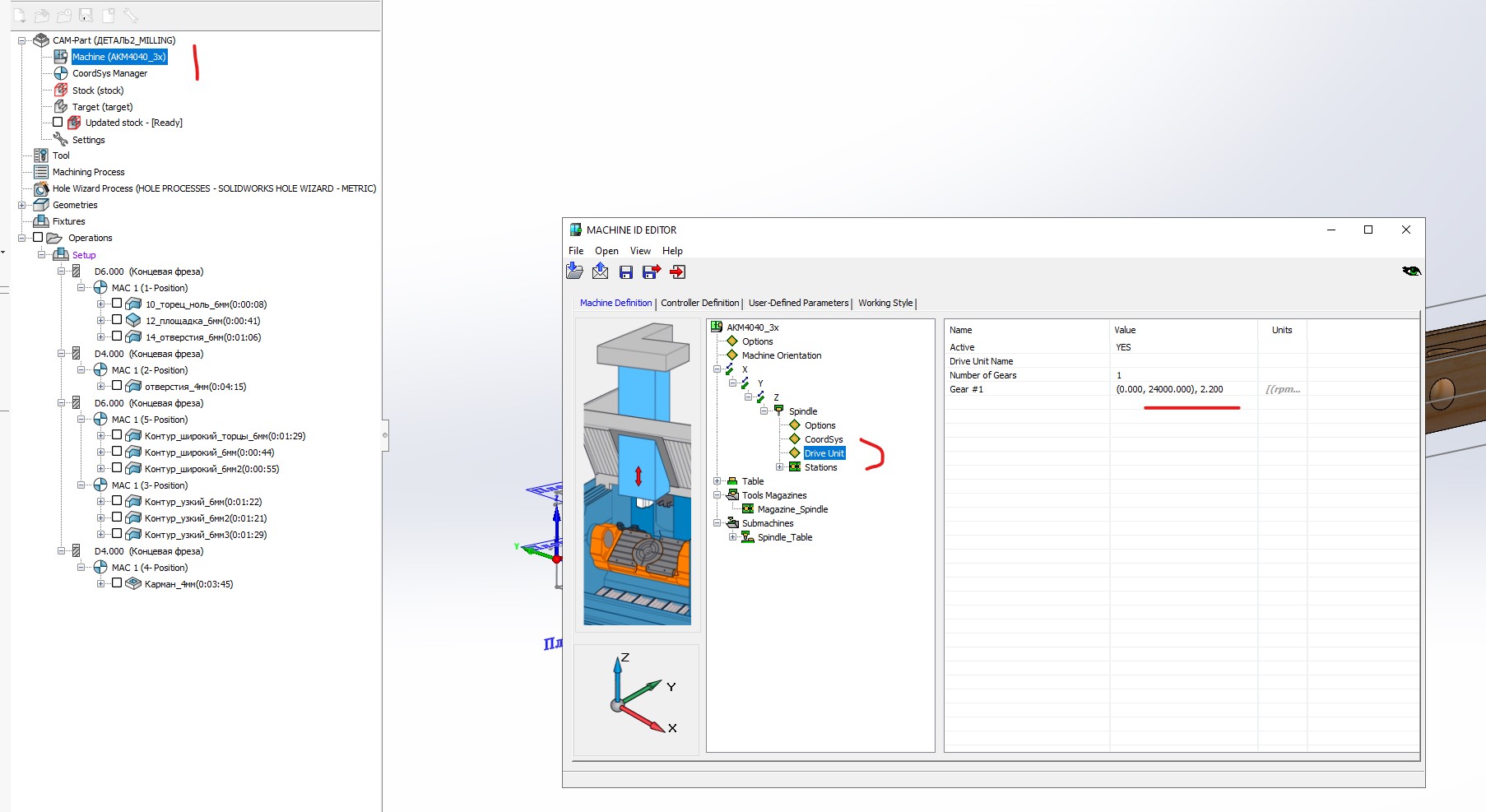Check the 10_торец_ноль_6мм operation checkbox
Screen dimensions: 1486x812
[x=117, y=303]
